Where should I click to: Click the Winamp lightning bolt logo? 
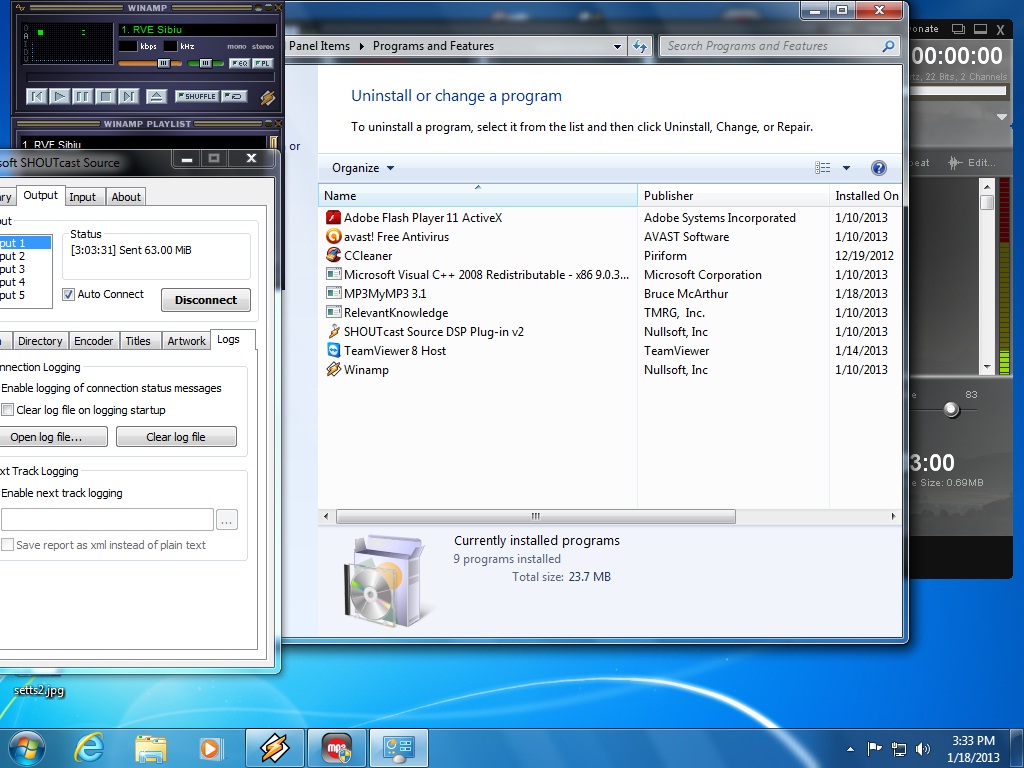click(x=267, y=97)
